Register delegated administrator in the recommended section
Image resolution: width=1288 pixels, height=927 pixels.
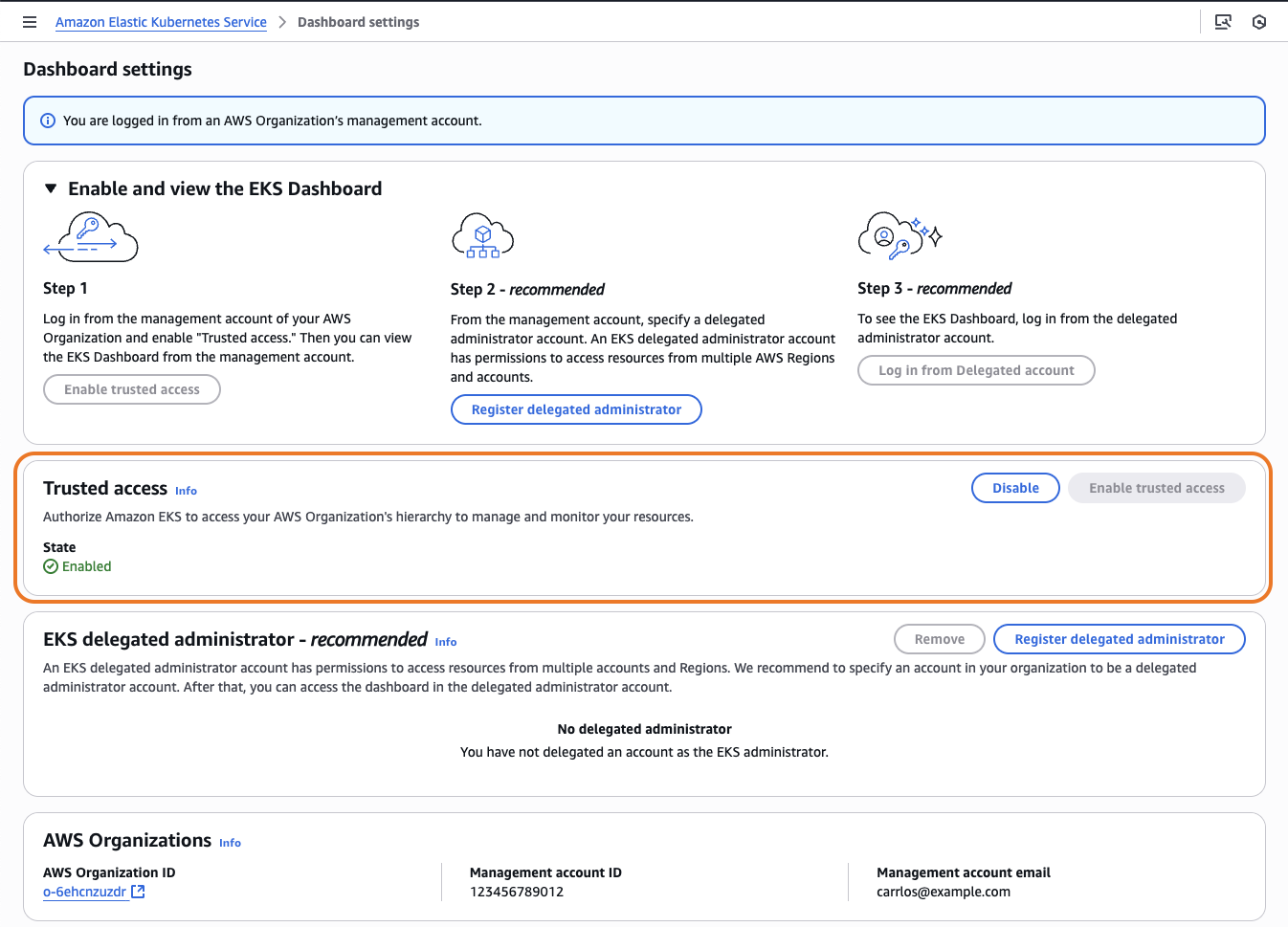point(1119,638)
